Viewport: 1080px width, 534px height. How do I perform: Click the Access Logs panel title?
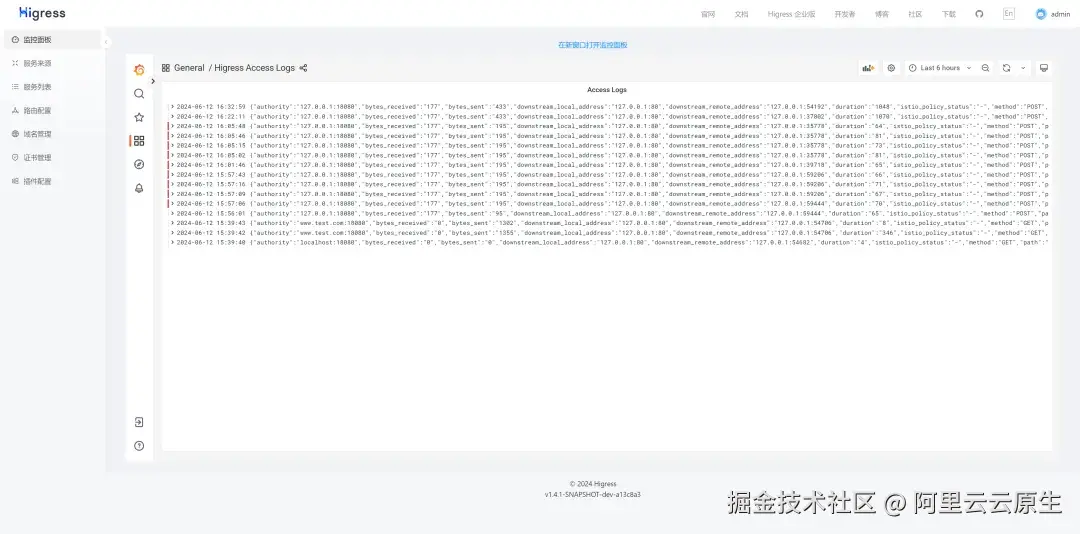pyautogui.click(x=607, y=90)
